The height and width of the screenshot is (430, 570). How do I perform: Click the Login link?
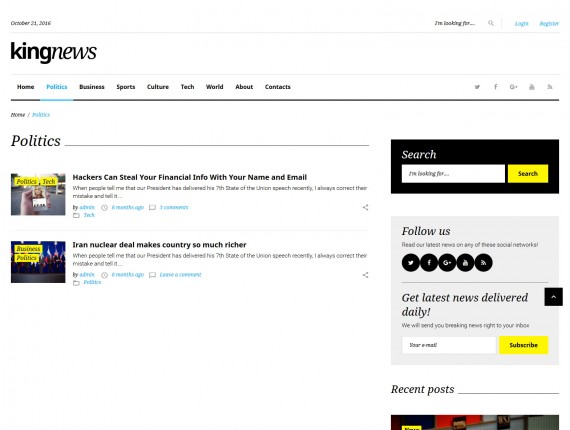521,24
